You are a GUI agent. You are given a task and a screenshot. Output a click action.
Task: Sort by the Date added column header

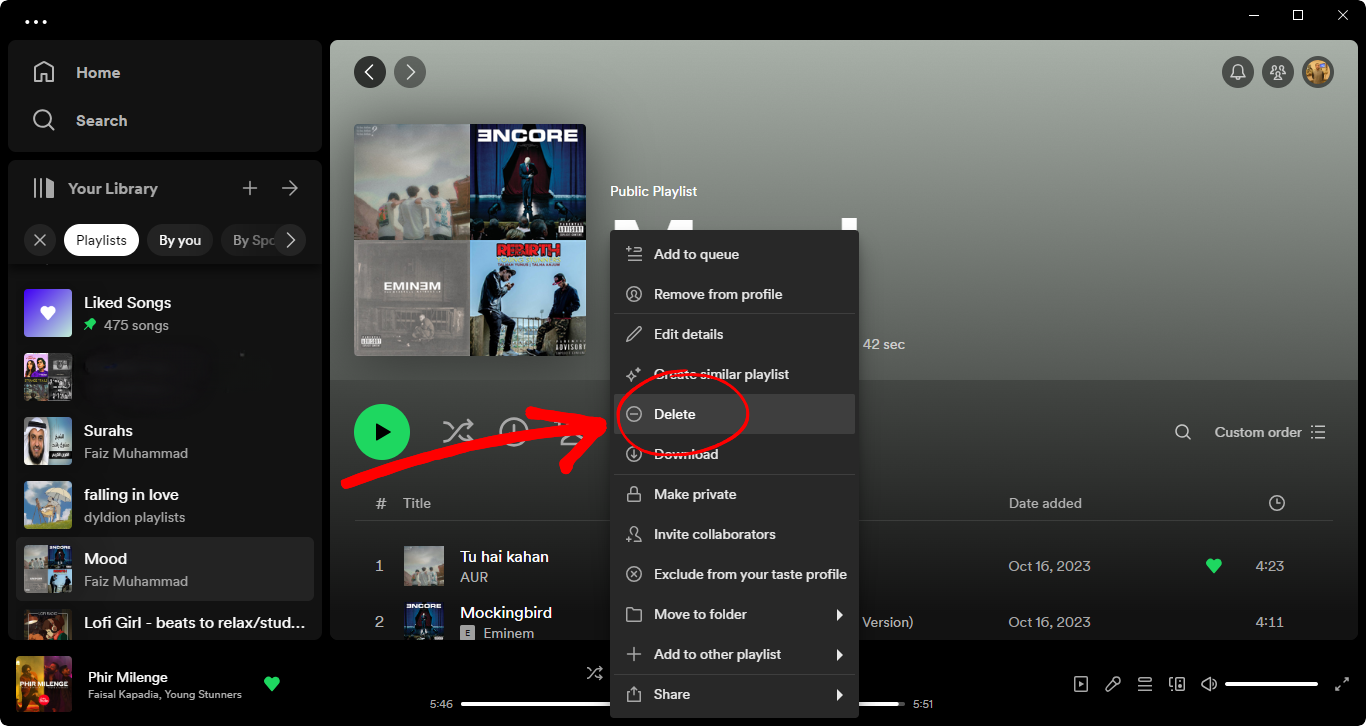1045,503
